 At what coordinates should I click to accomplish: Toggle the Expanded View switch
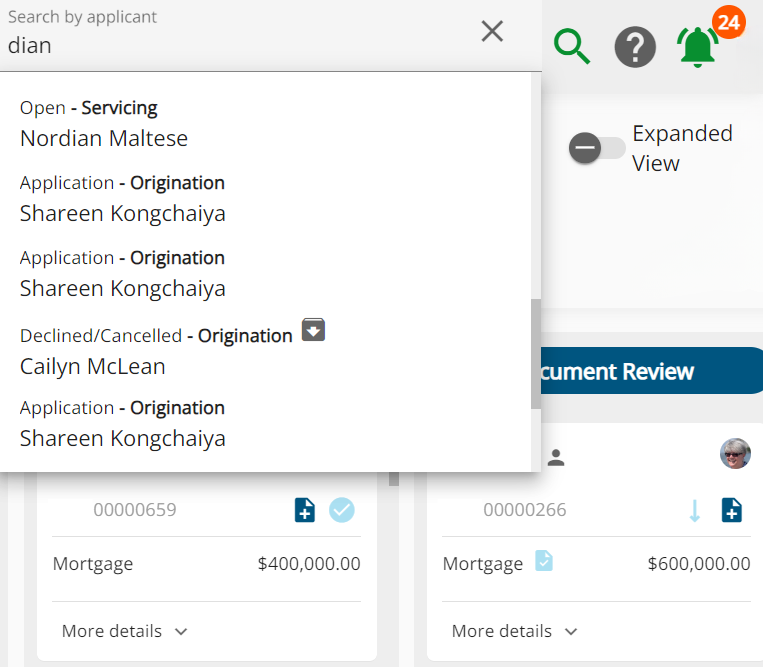click(597, 147)
